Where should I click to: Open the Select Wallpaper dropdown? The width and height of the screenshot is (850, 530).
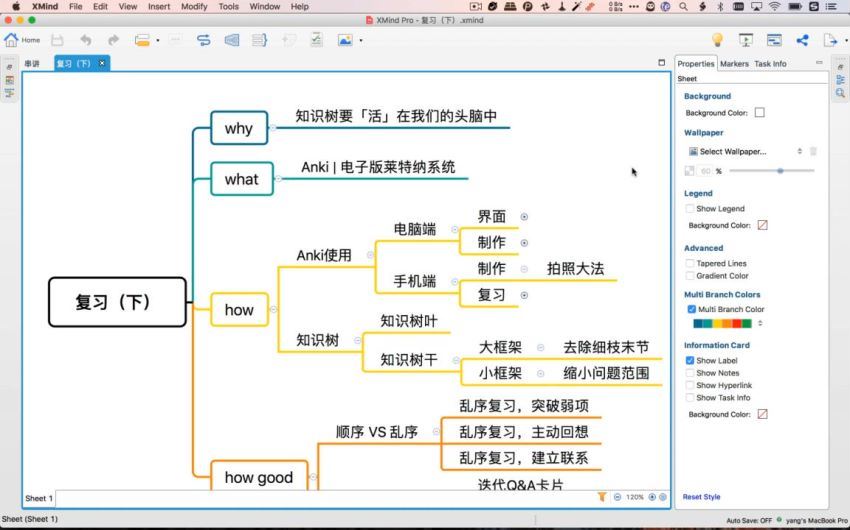point(745,151)
